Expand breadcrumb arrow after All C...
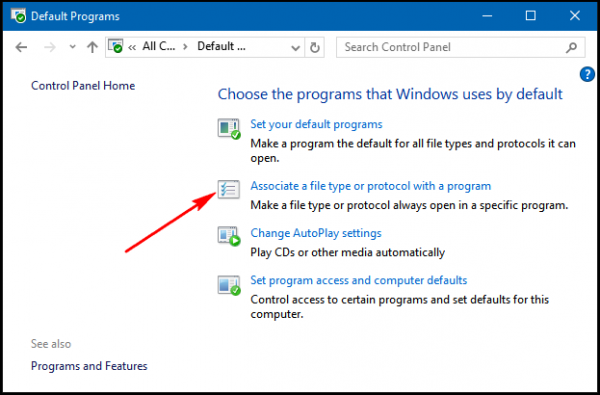 (185, 47)
